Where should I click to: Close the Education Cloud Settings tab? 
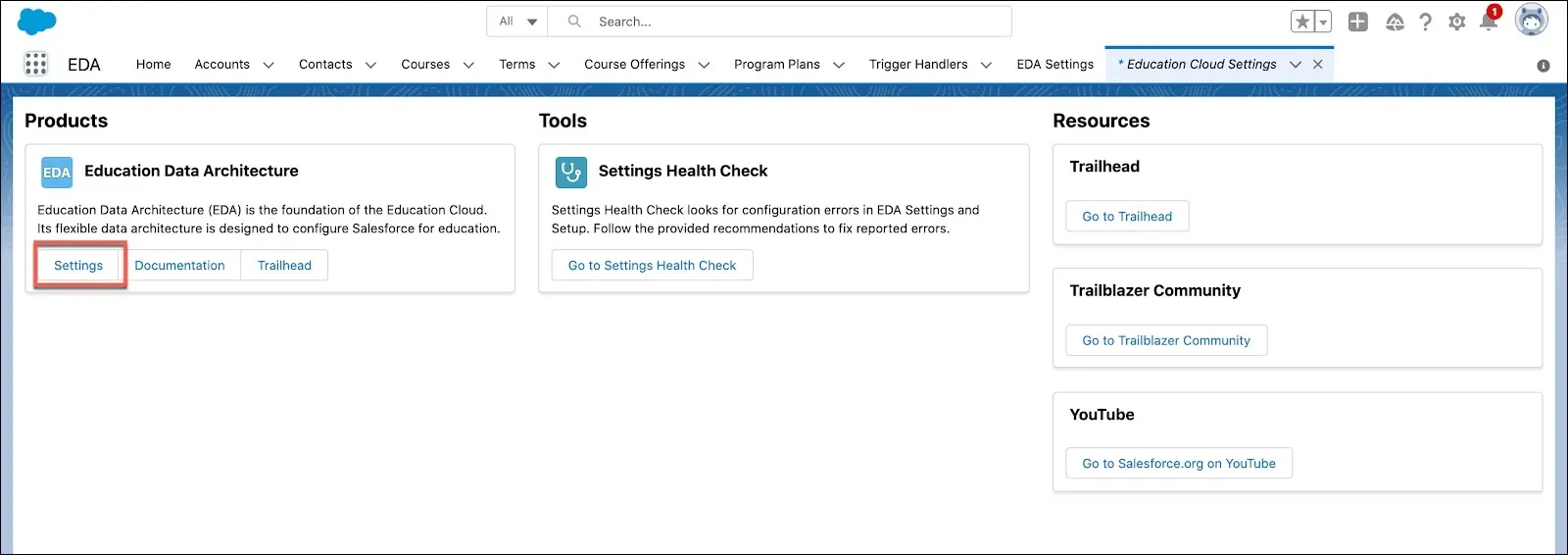[x=1318, y=64]
